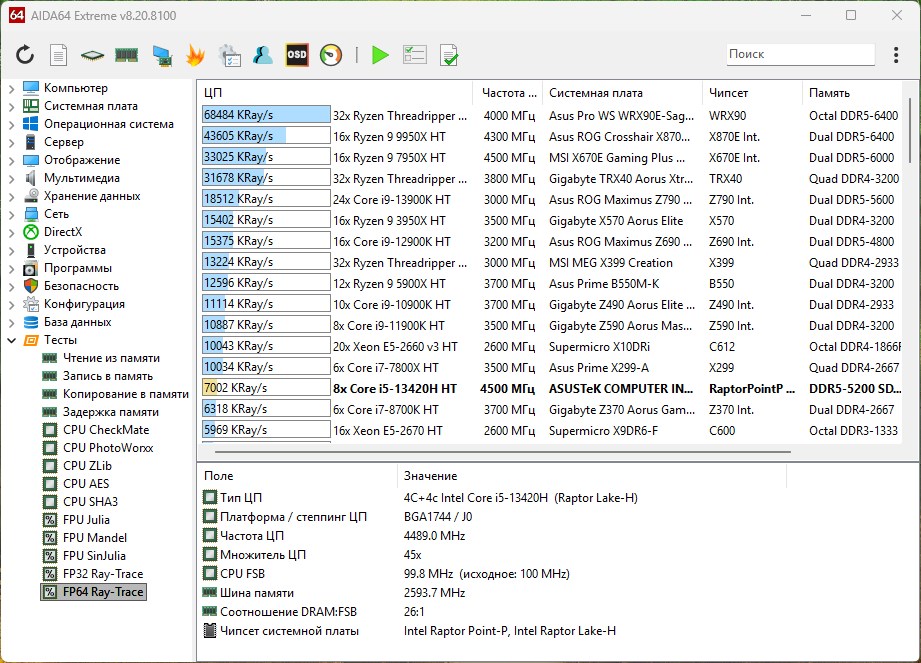
Task: Click the Чипсет column header
Action: (x=728, y=93)
